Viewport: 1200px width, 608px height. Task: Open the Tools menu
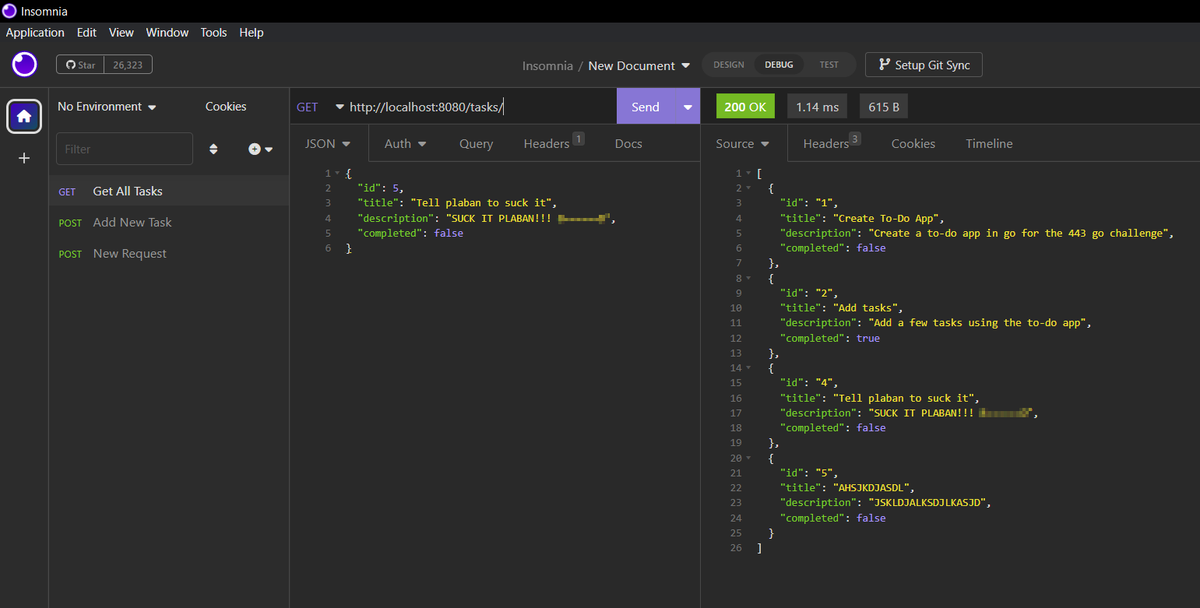pos(214,32)
